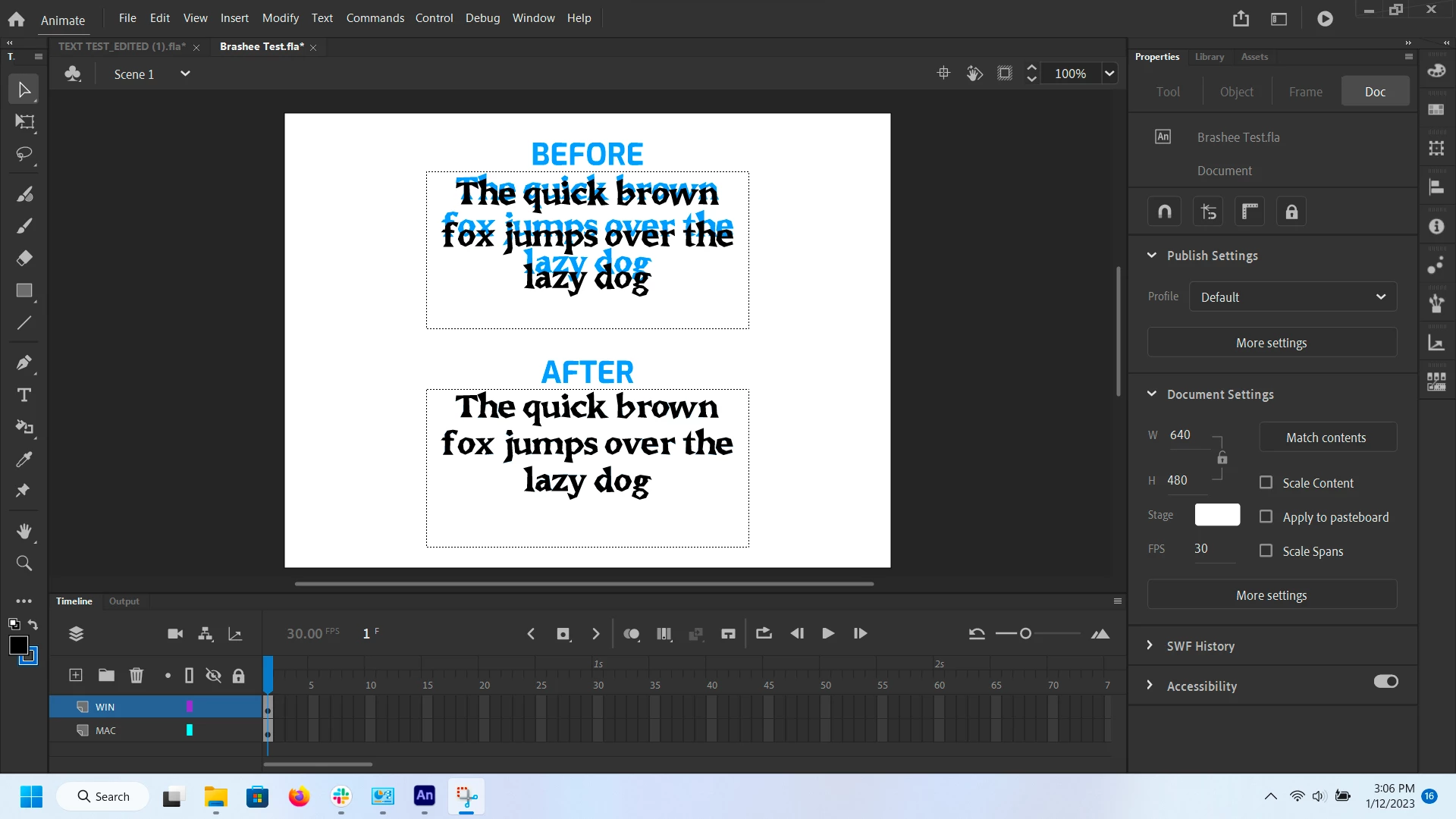The image size is (1456, 819).
Task: Open the stage zoom percentage dropdown
Action: tap(1109, 74)
